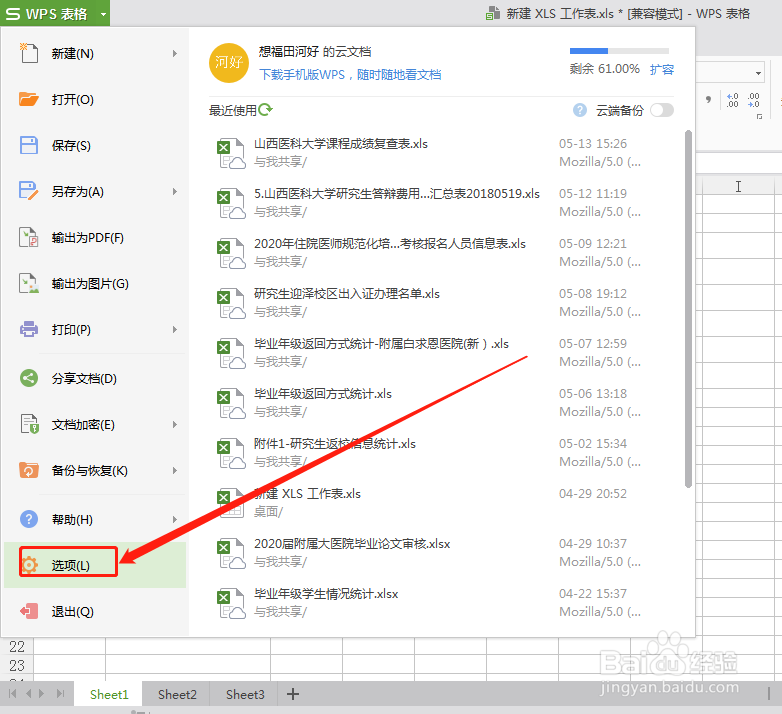Open number format dialog launcher
782x714 pixels.
coord(759,117)
